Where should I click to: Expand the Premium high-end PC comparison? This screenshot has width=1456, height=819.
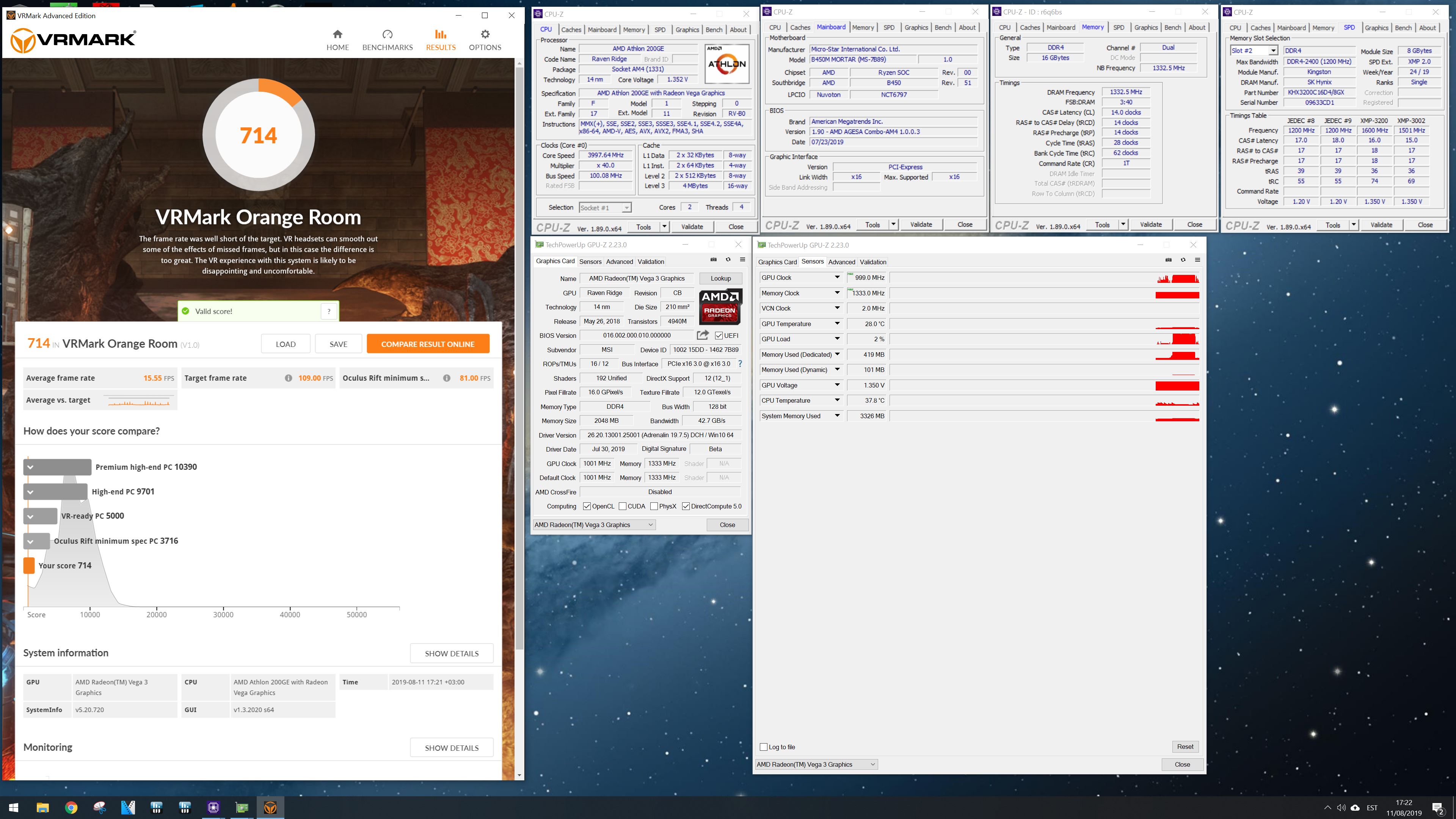30,467
